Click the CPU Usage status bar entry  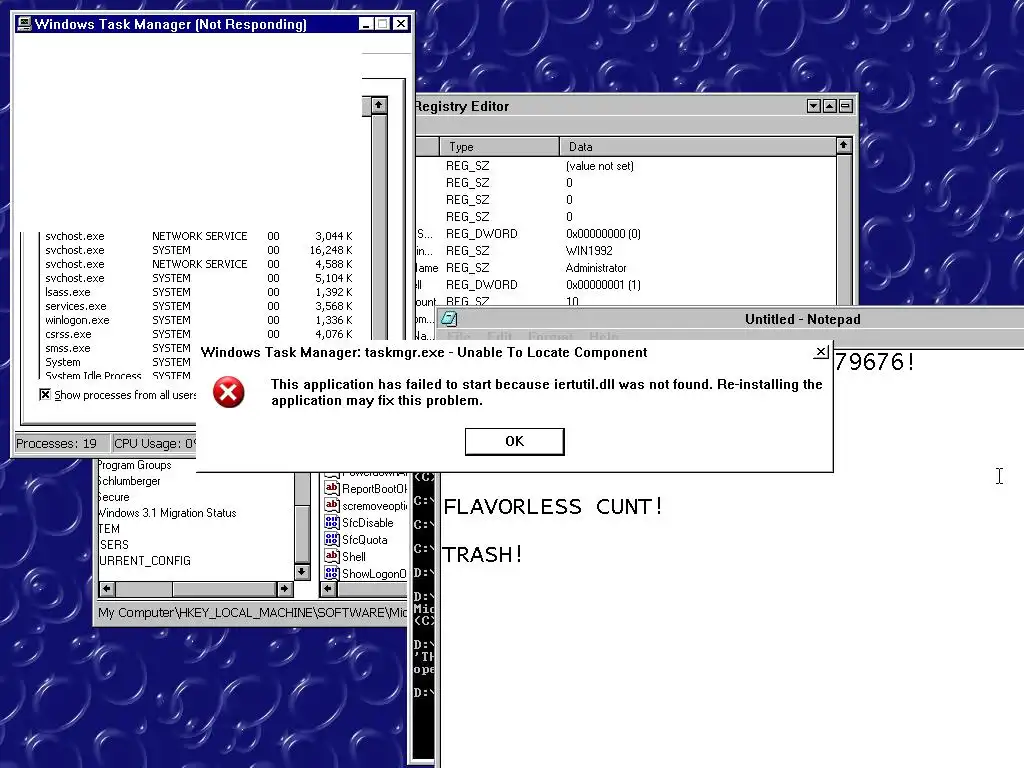tap(154, 443)
